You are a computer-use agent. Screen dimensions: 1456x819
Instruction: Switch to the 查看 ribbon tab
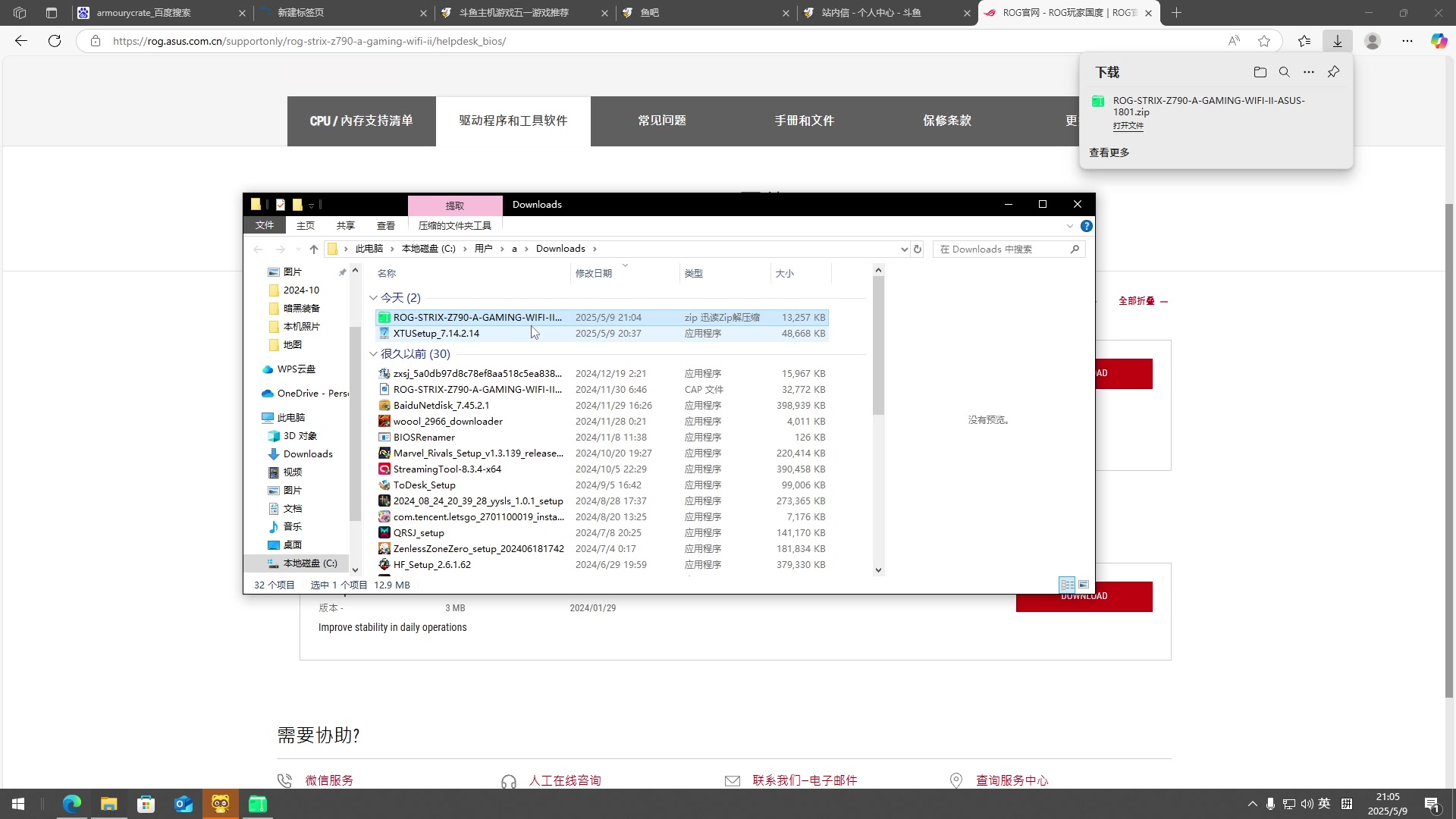[386, 225]
